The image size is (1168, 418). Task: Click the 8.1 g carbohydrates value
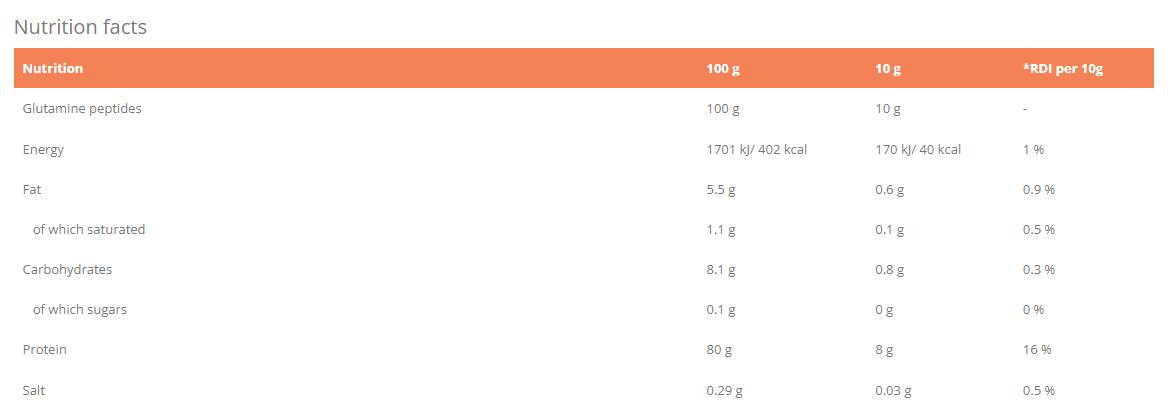click(721, 269)
